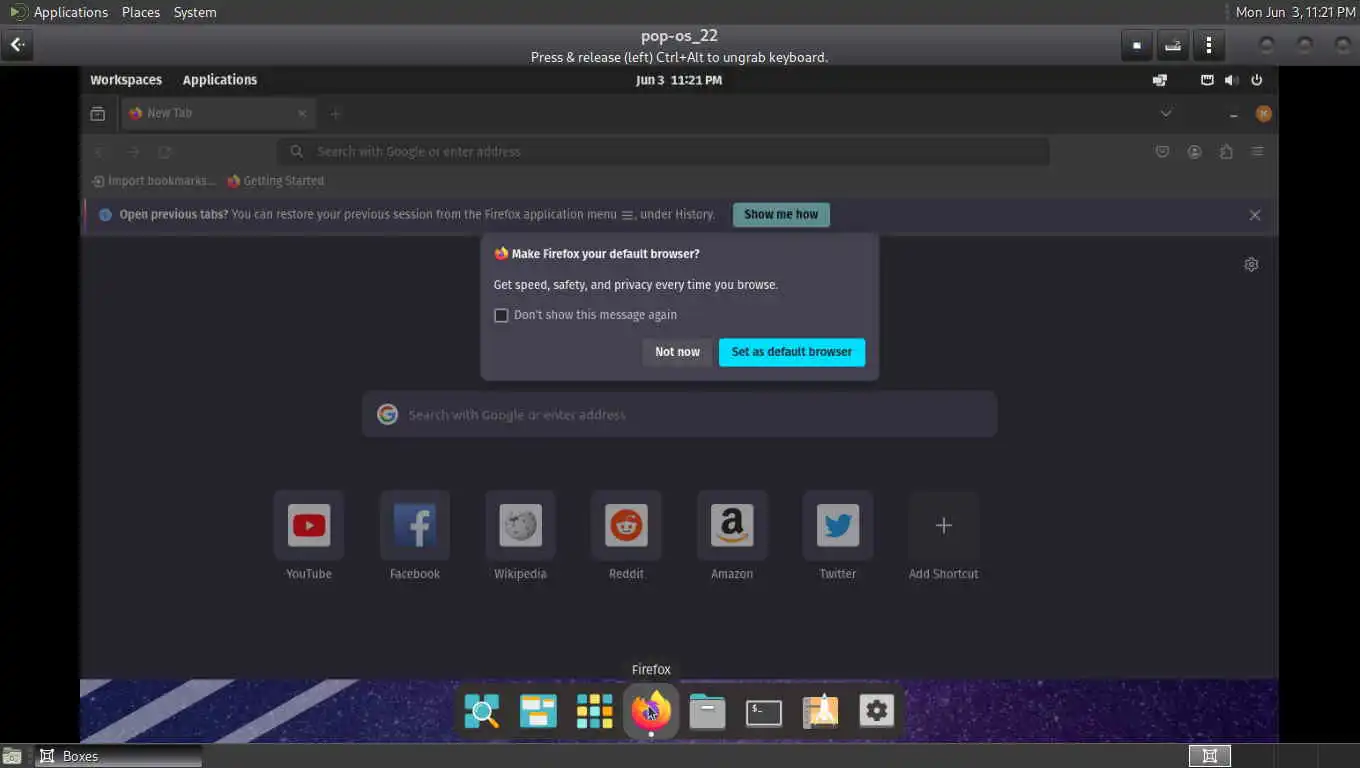Open the Pop!_OS network tray icon
This screenshot has height=768, width=1360.
coord(1207,80)
